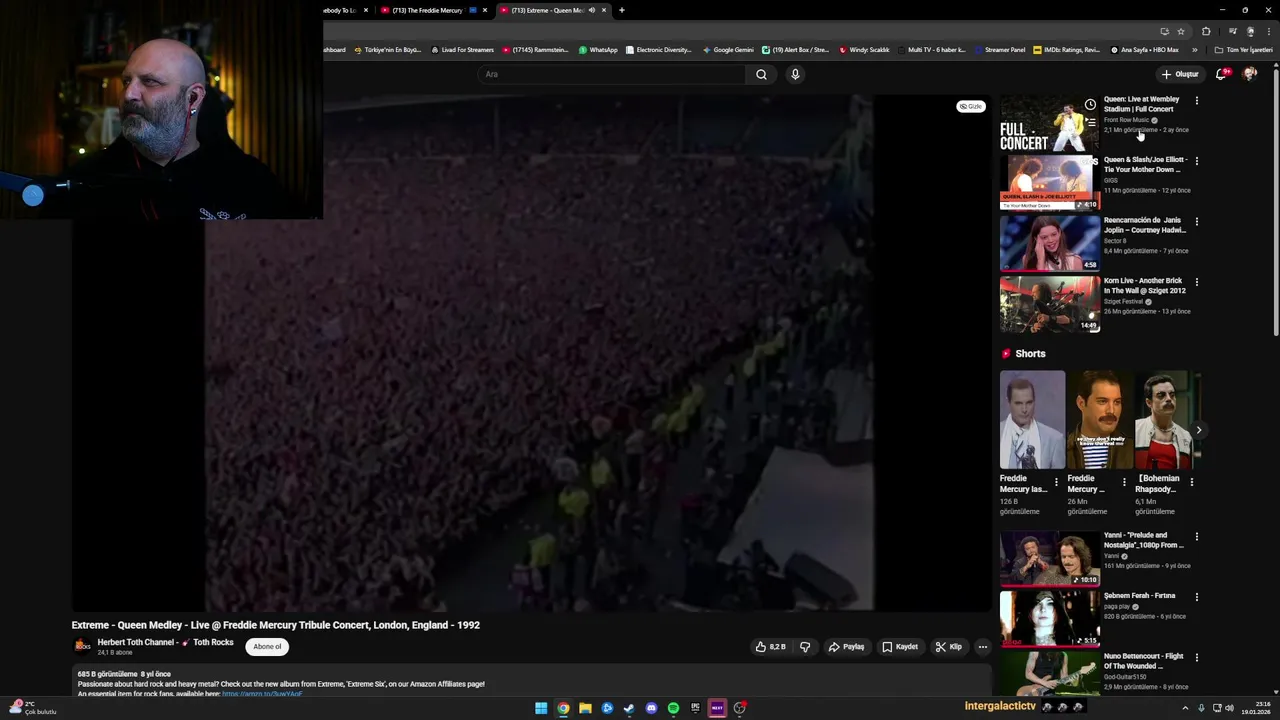Open the 126 B views Freddie Mercury short
This screenshot has width=1280, height=720.
(1033, 420)
